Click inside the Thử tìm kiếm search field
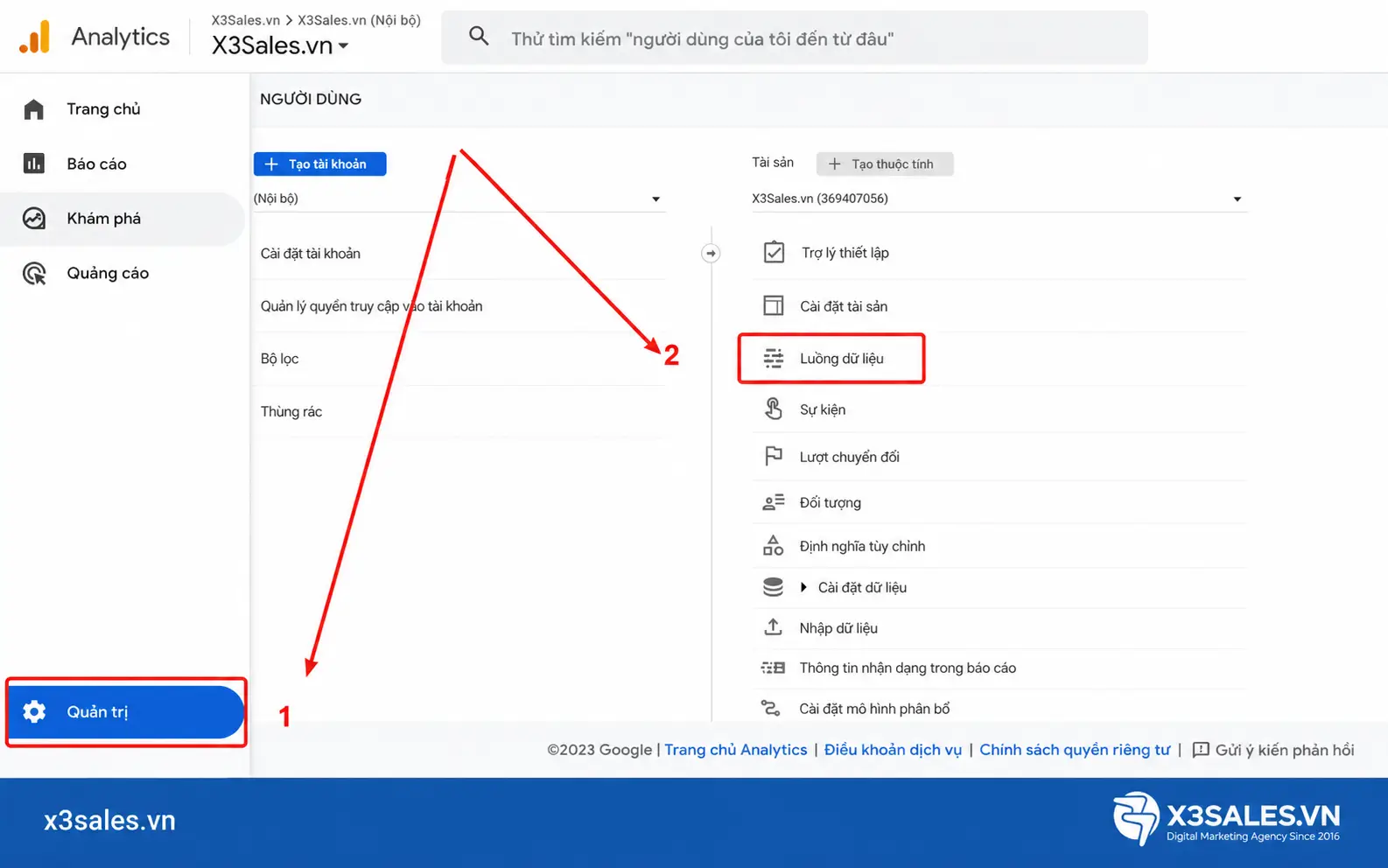The width and height of the screenshot is (1388, 868). (794, 38)
